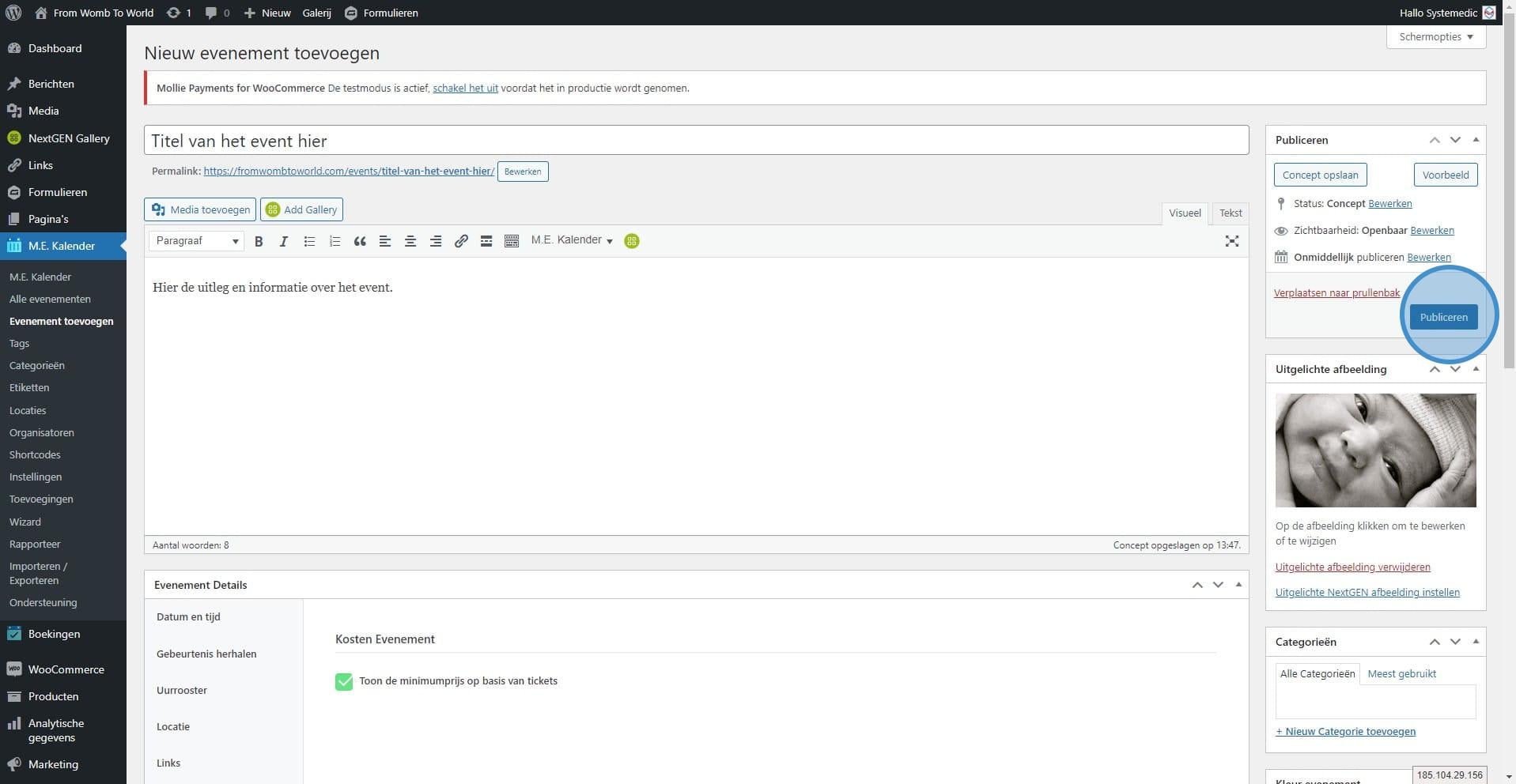
Task: Click '+ Nieuw Categorie toevoegen' link
Action: point(1345,731)
